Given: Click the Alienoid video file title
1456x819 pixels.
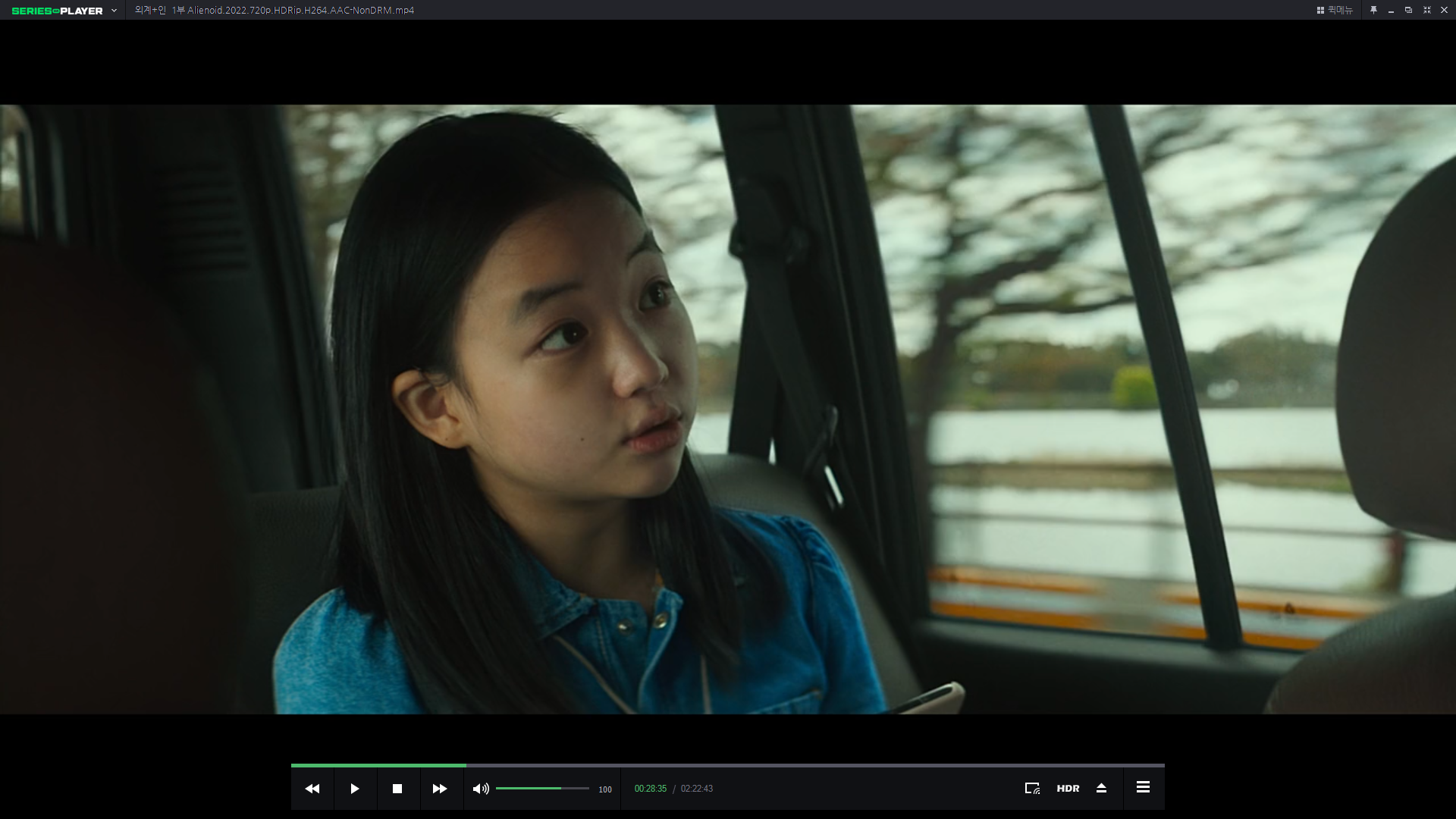Looking at the screenshot, I should 275,10.
